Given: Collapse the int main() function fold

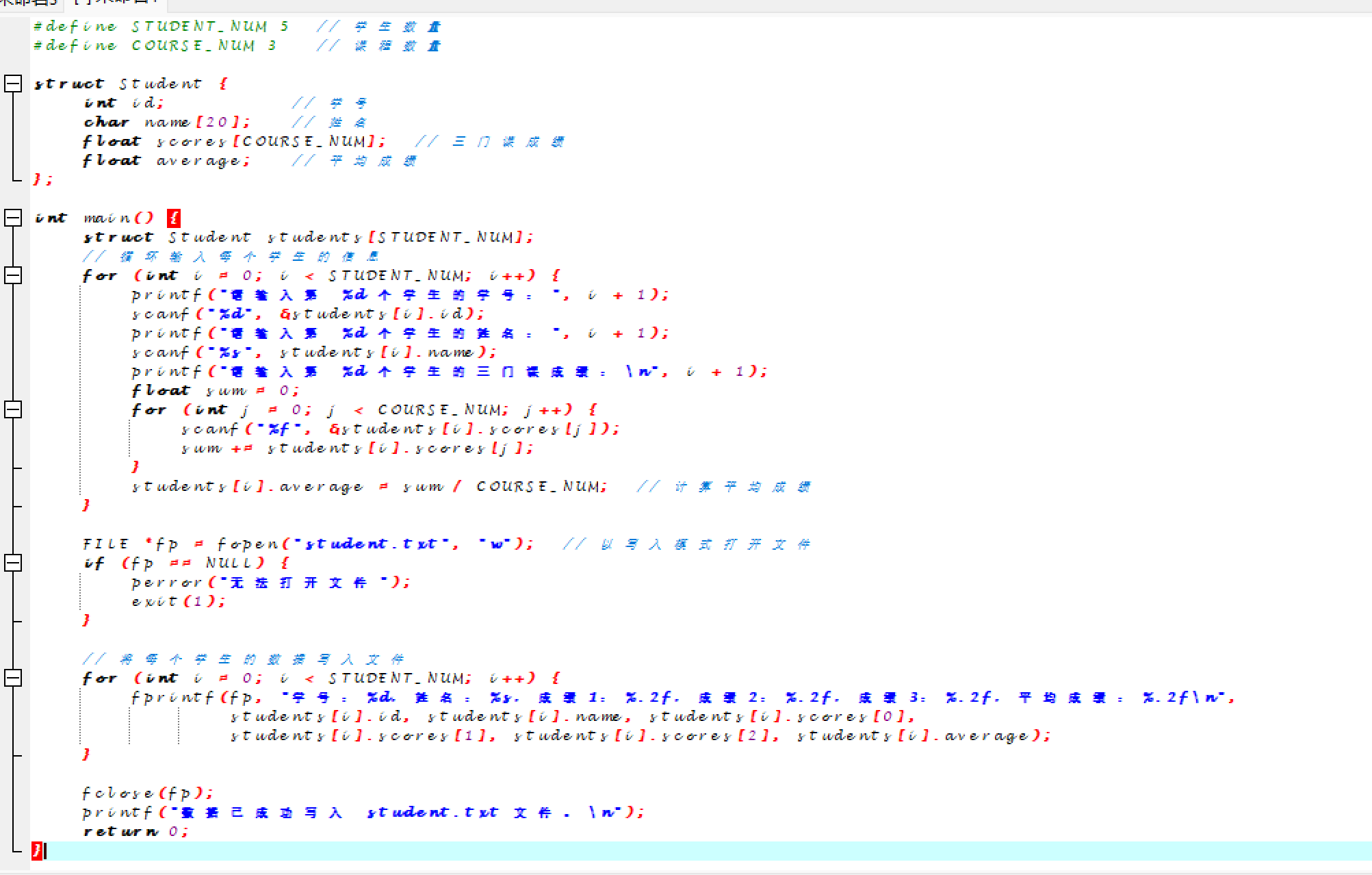Looking at the screenshot, I should [x=13, y=218].
